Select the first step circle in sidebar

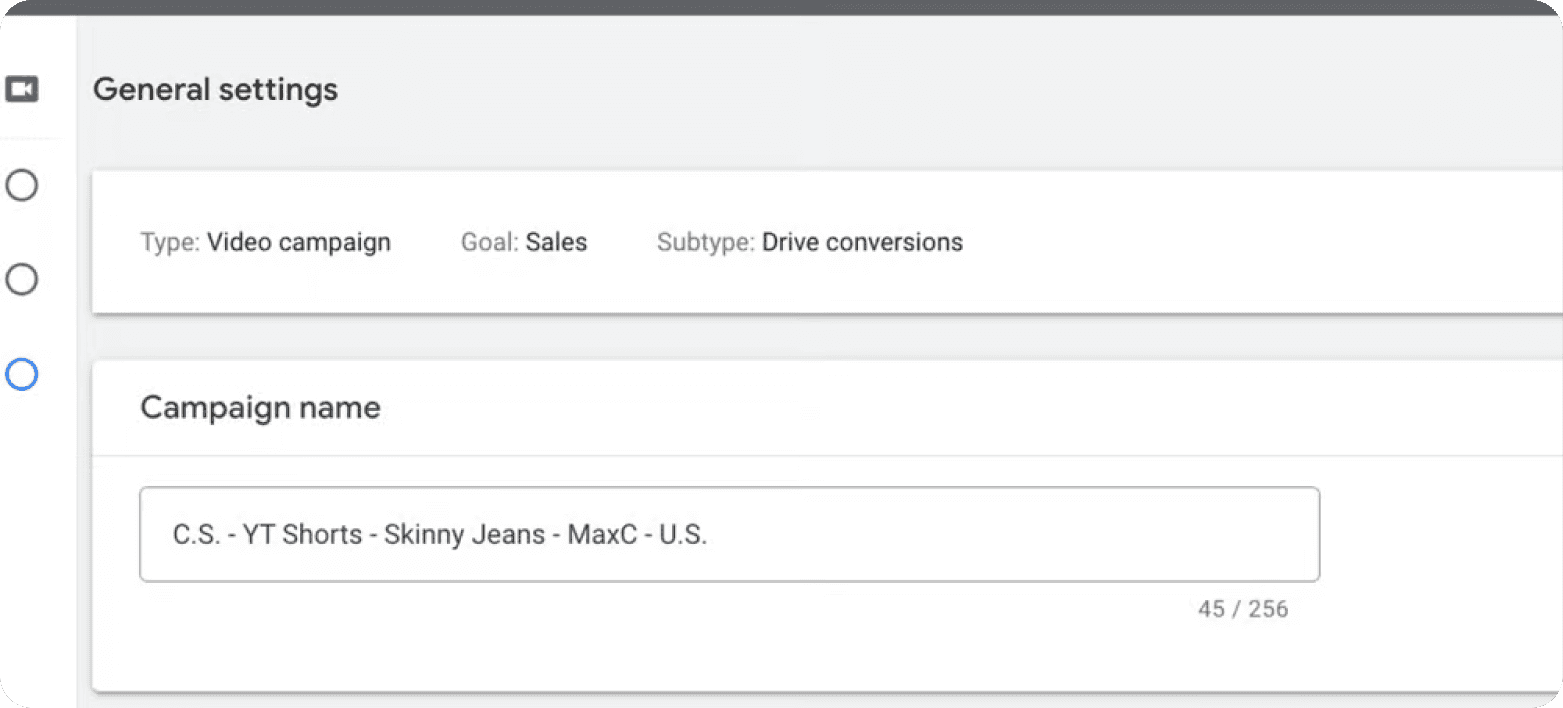coord(22,185)
